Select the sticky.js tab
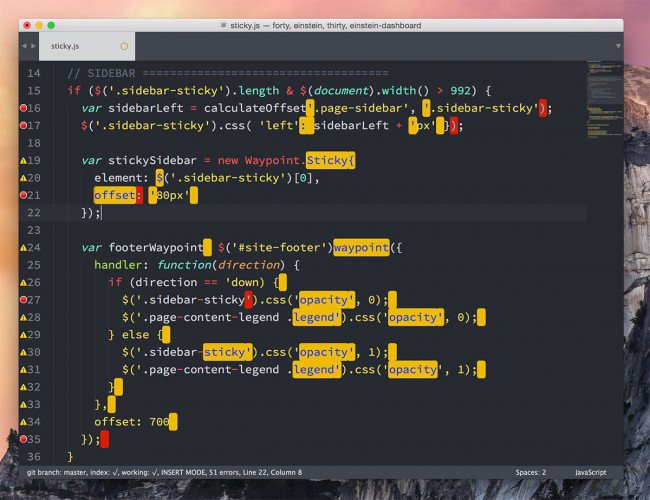The height and width of the screenshot is (500, 650). click(87, 46)
